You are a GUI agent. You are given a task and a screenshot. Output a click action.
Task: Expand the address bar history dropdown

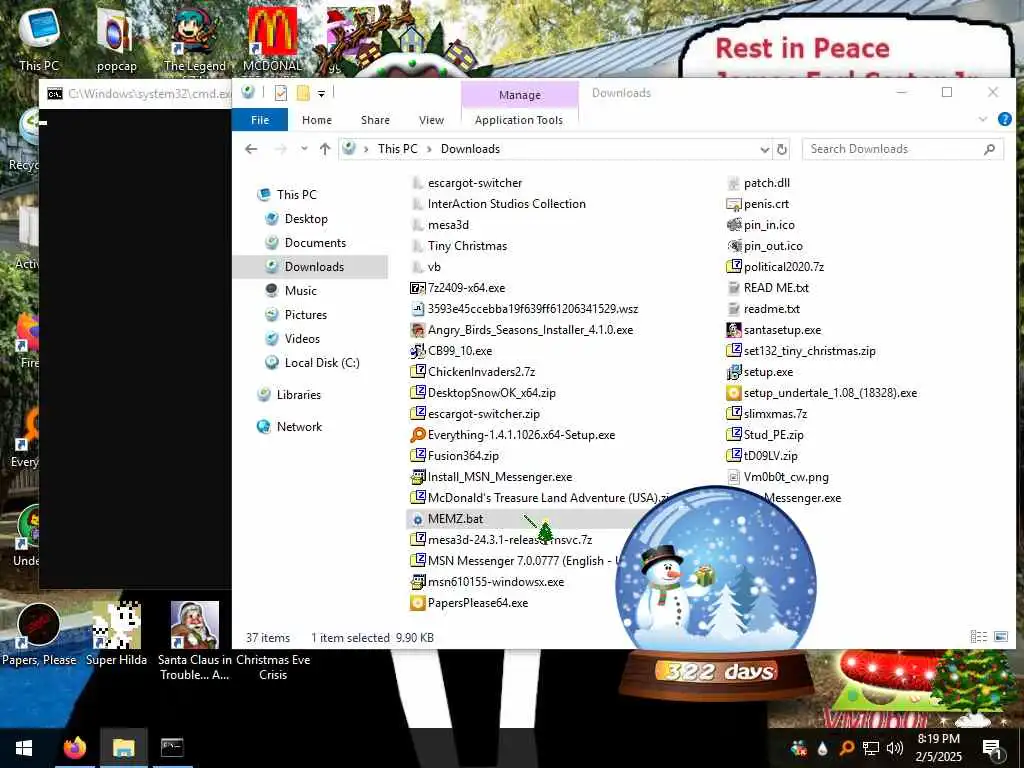(x=765, y=150)
